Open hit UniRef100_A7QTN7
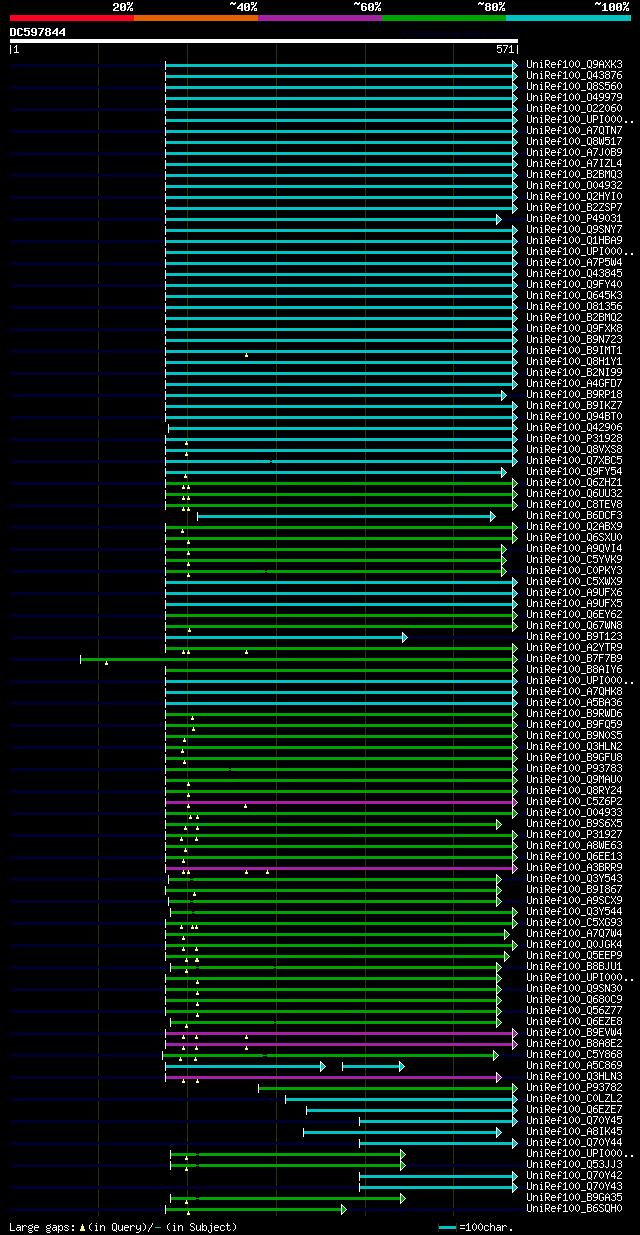Screen dimensions: 640x1235 [x=574, y=130]
